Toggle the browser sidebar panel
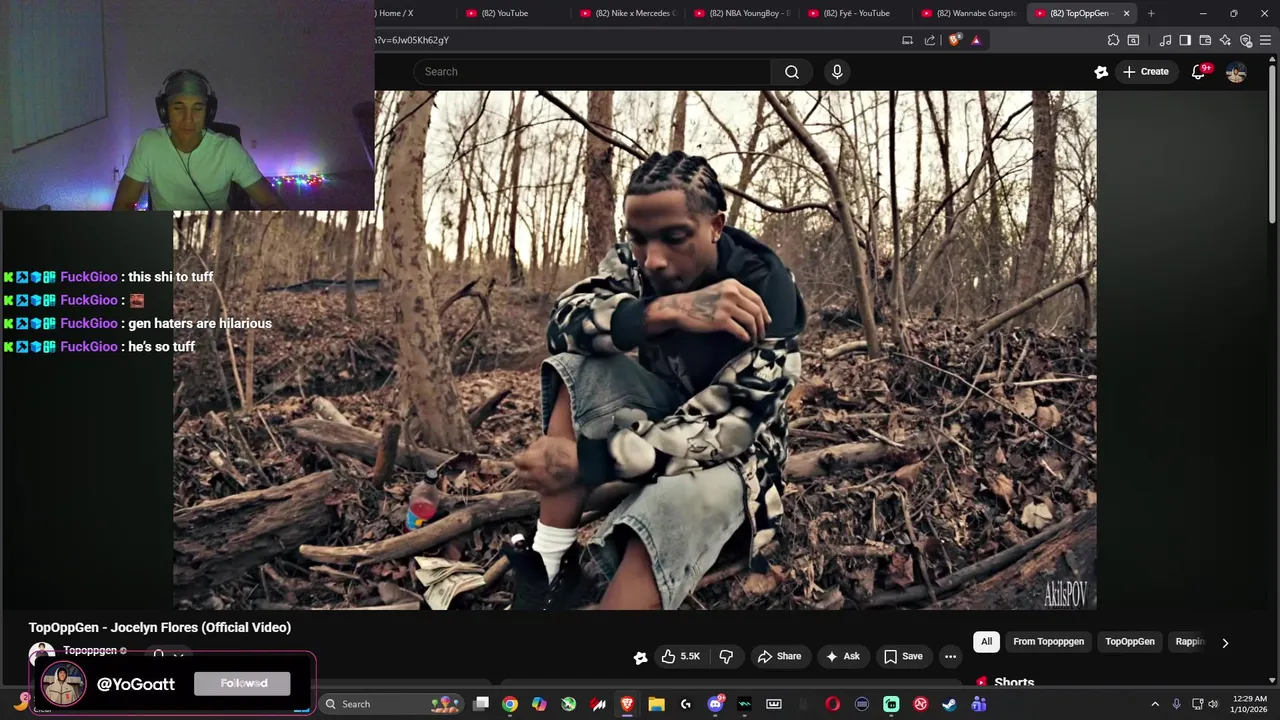Screen dimensions: 1280x720 click(1185, 40)
